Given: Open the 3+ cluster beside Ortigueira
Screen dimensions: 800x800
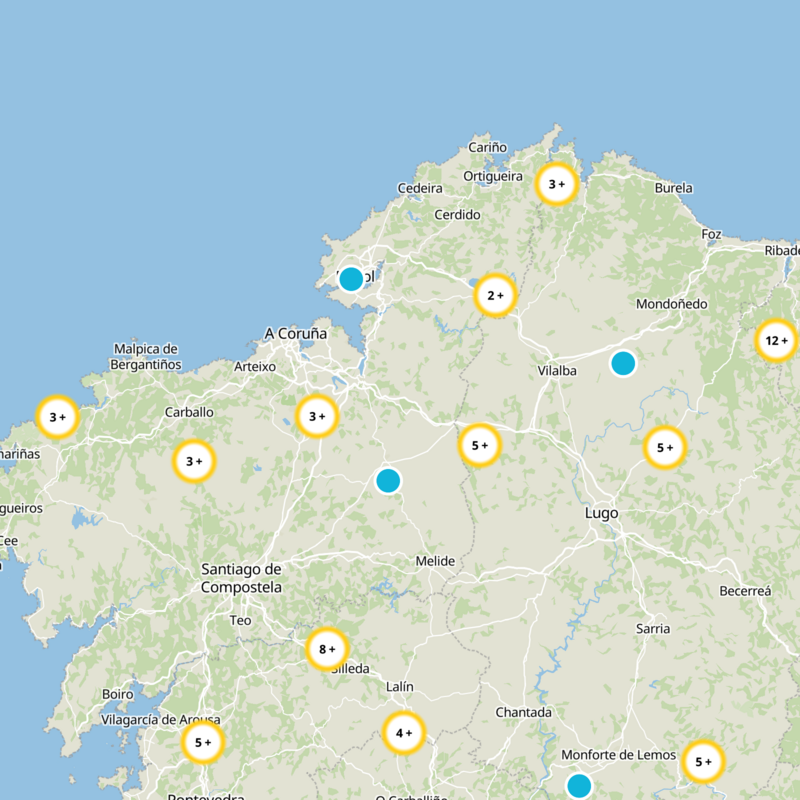Looking at the screenshot, I should [557, 184].
